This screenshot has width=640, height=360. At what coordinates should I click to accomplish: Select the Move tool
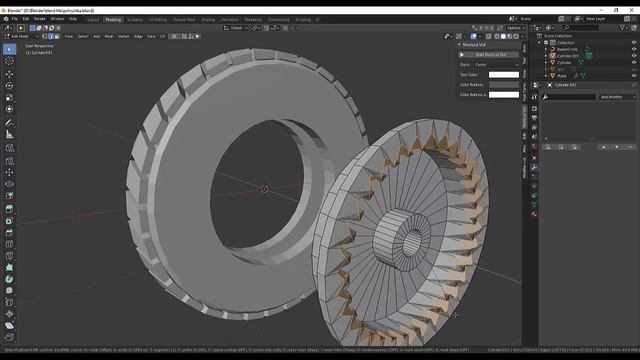coord(9,74)
